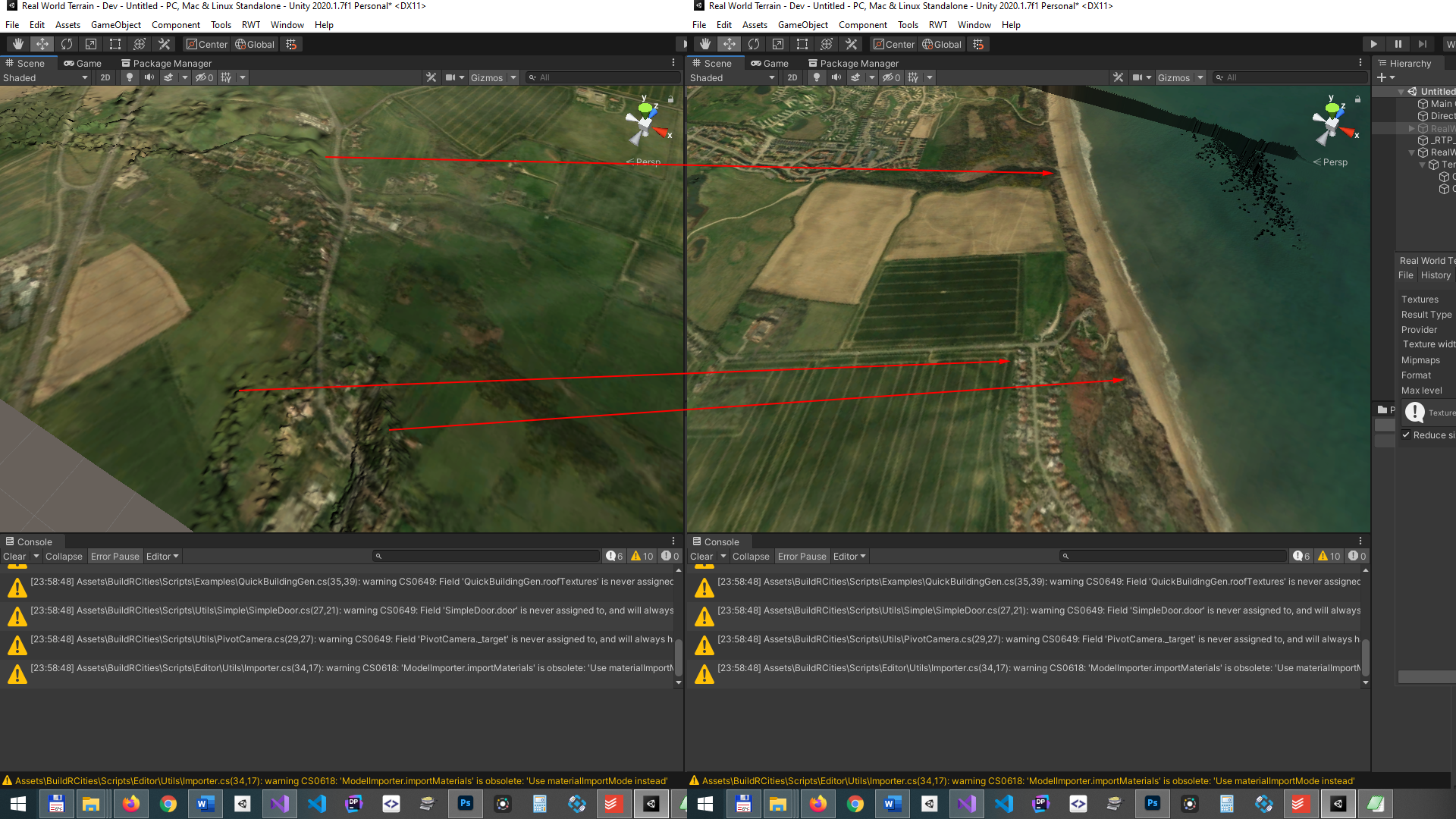Open scene camera settings in left Scene view
This screenshot has width=1456, height=819.
[454, 77]
